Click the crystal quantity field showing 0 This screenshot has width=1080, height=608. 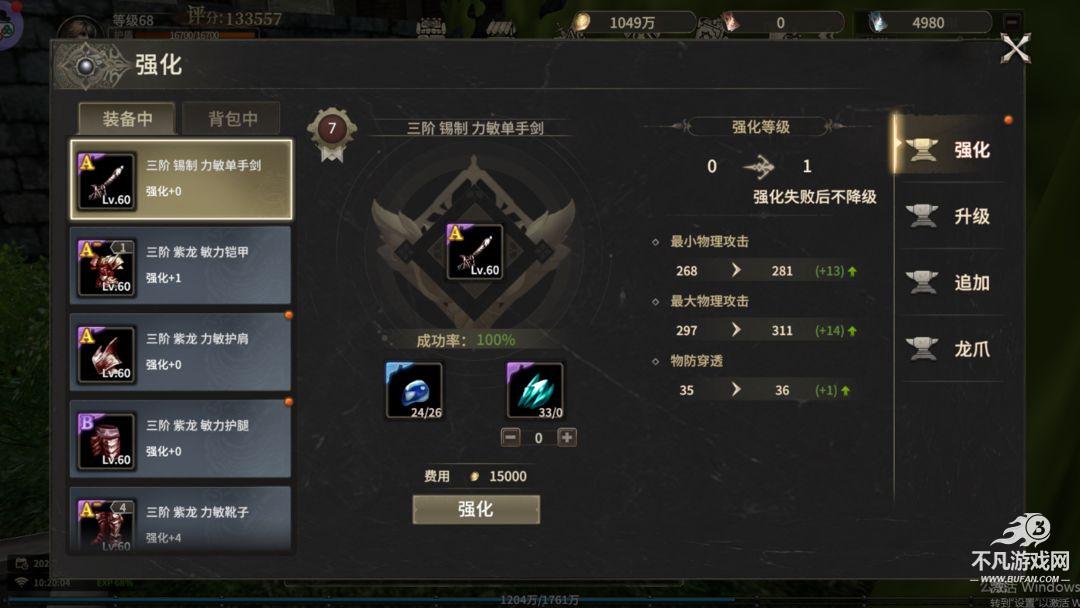pos(539,437)
